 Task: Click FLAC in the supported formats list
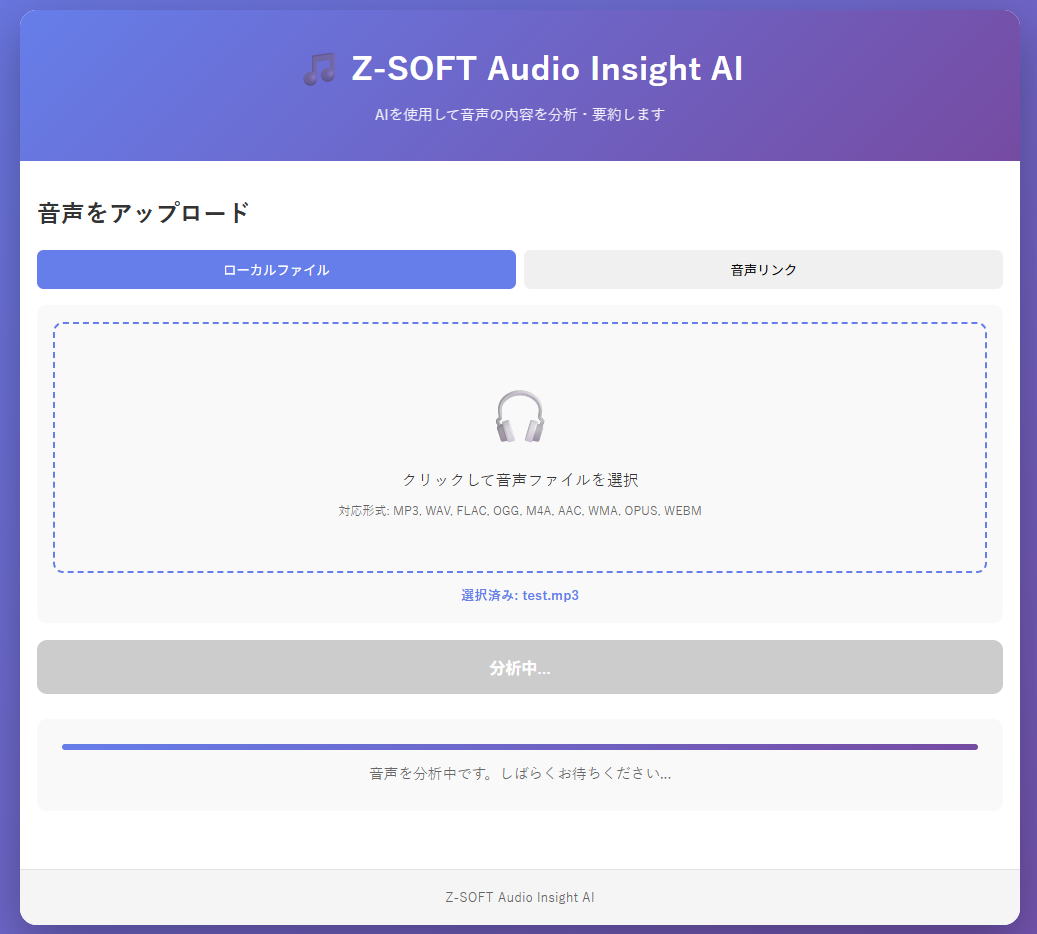pyautogui.click(x=471, y=511)
